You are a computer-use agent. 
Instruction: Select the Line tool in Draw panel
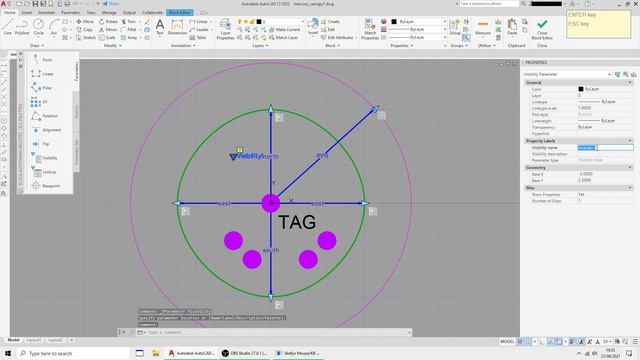pos(8,27)
